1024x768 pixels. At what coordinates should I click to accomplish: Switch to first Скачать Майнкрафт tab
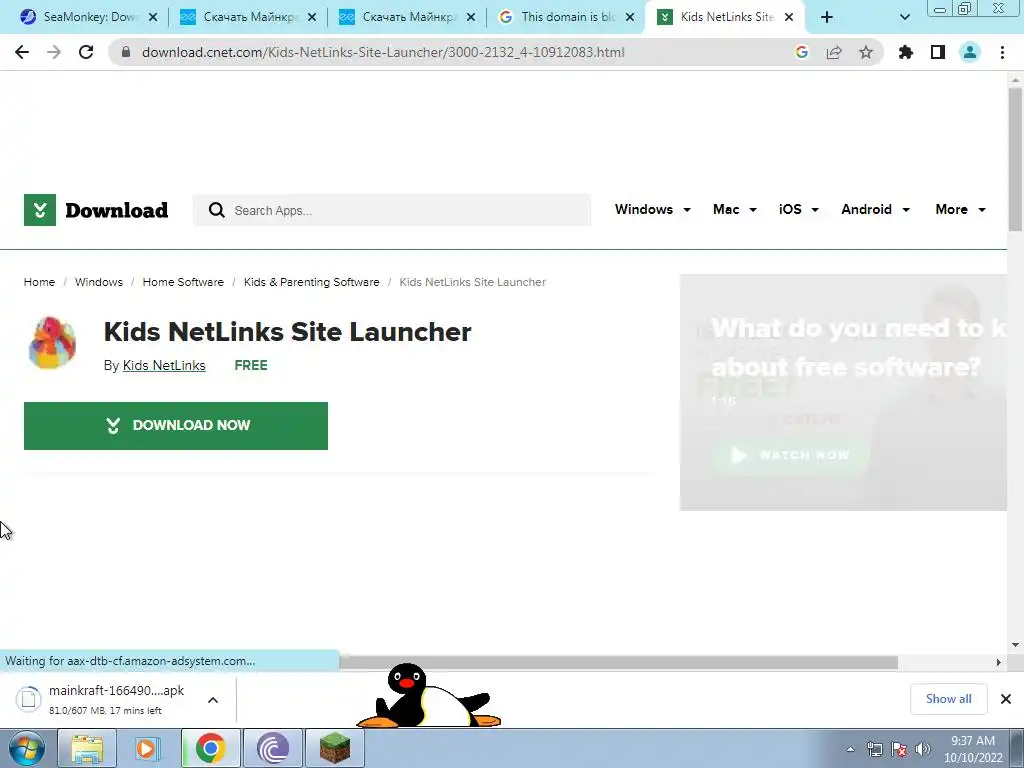click(247, 17)
